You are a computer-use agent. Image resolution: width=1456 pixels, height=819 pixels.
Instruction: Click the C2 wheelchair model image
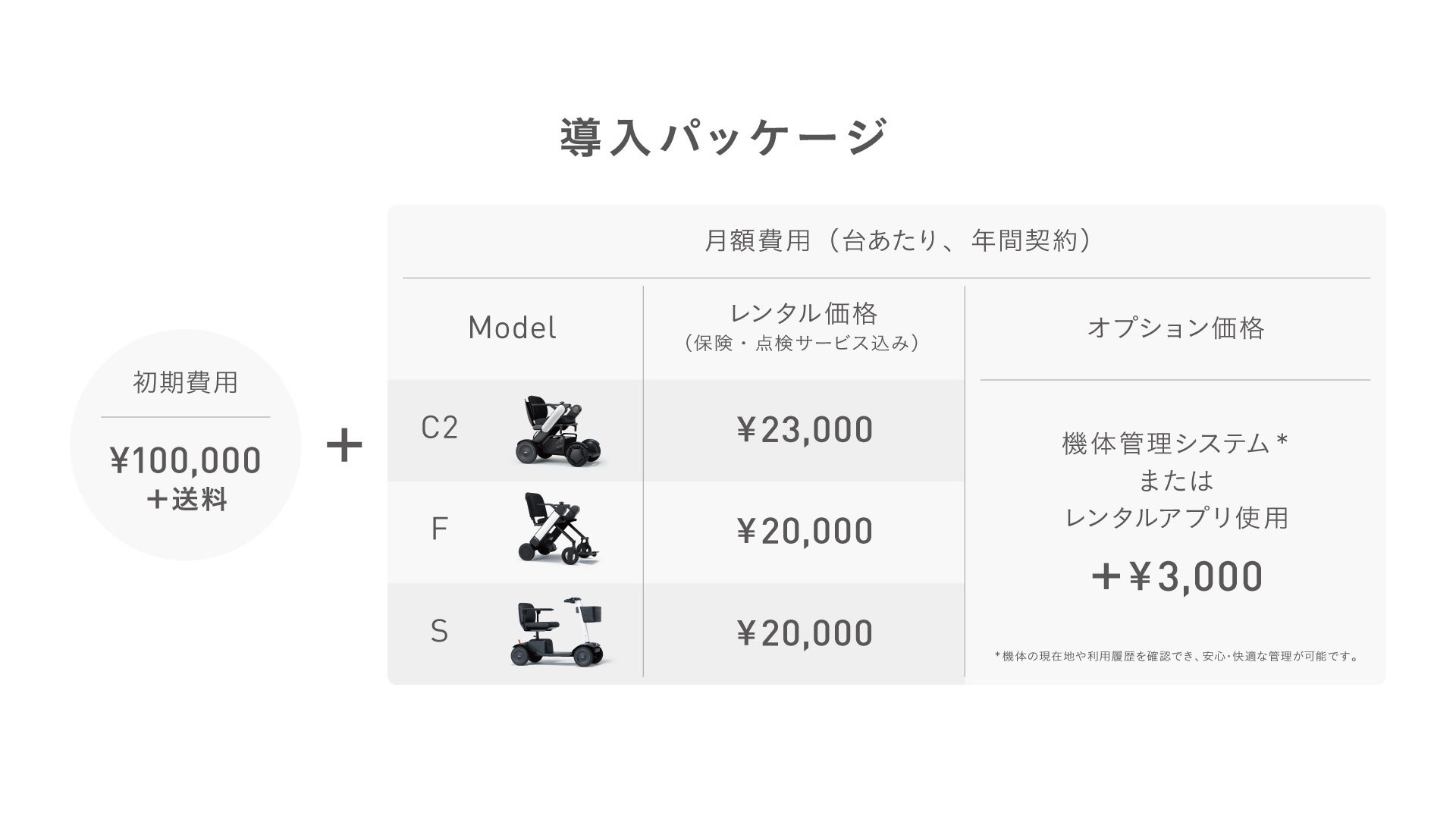click(560, 430)
